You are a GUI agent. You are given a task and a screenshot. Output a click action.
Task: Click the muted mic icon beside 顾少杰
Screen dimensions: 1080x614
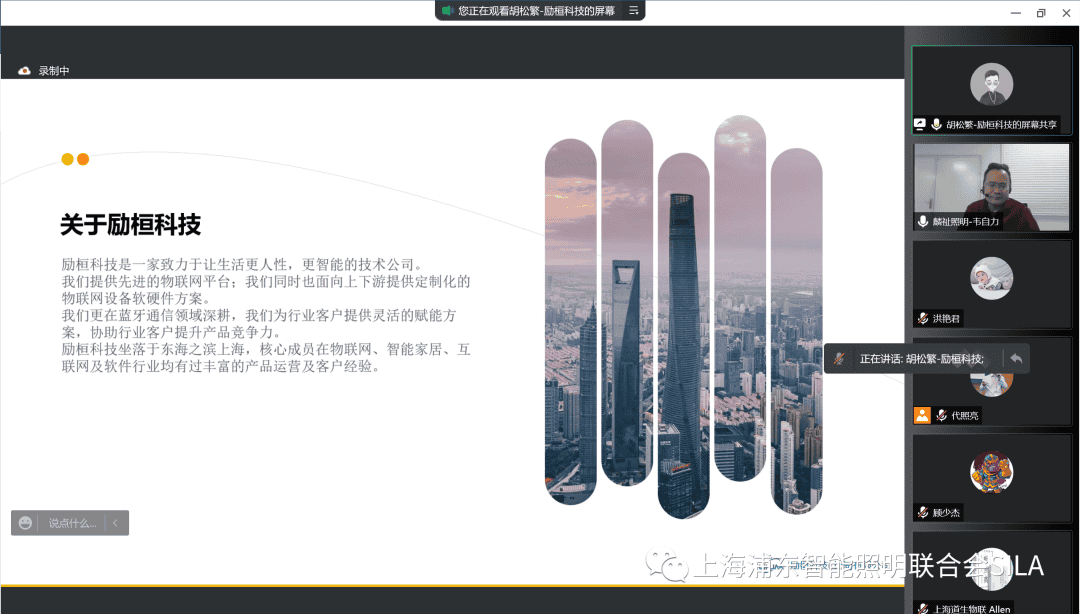tap(923, 512)
